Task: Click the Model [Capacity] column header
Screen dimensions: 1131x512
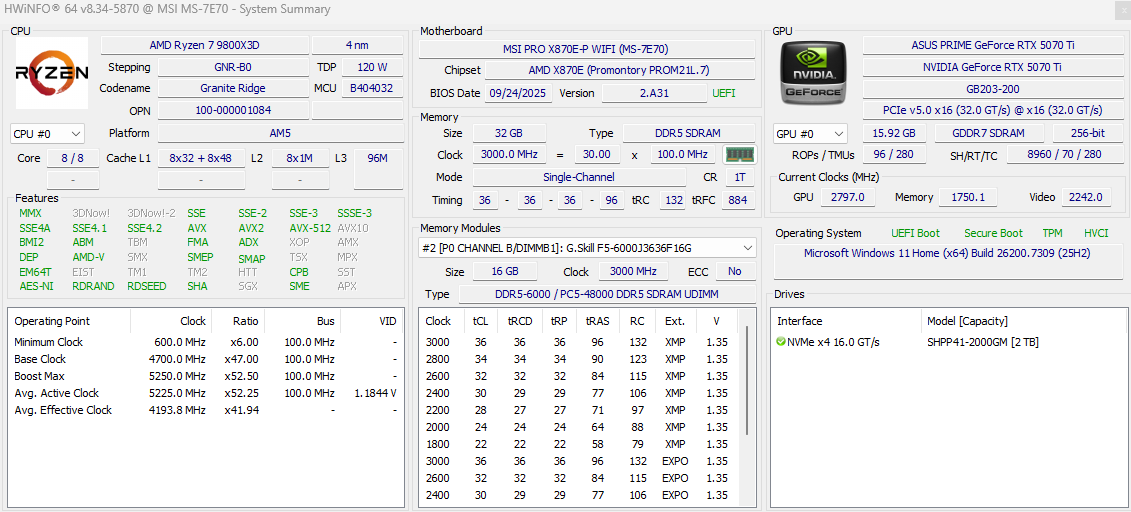Action: [967, 321]
